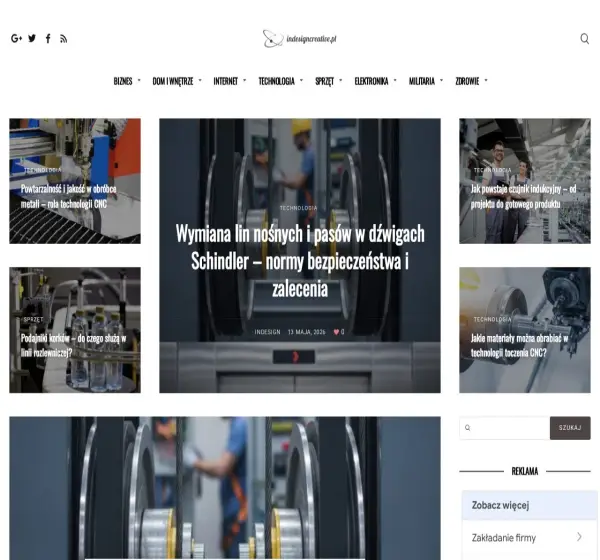The height and width of the screenshot is (560, 600).
Task: Open the Internet menu
Action: point(225,81)
